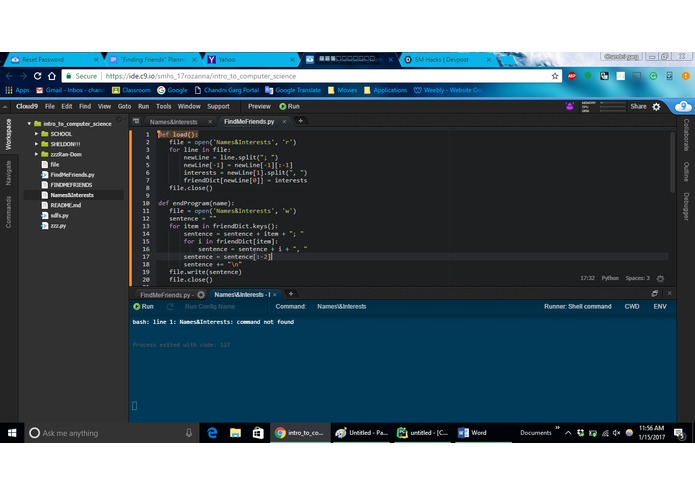Open File Explorer from taskbar
The width and height of the screenshot is (695, 494).
click(x=235, y=433)
